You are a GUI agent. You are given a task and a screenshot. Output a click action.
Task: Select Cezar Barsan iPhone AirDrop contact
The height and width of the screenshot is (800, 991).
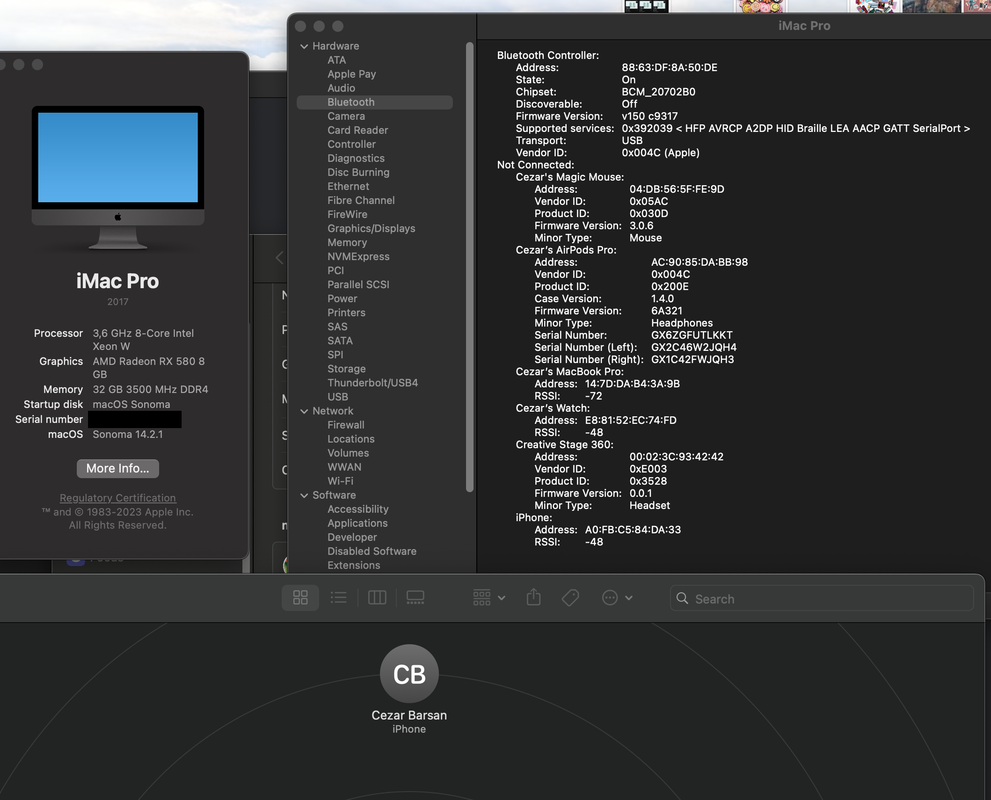point(409,689)
